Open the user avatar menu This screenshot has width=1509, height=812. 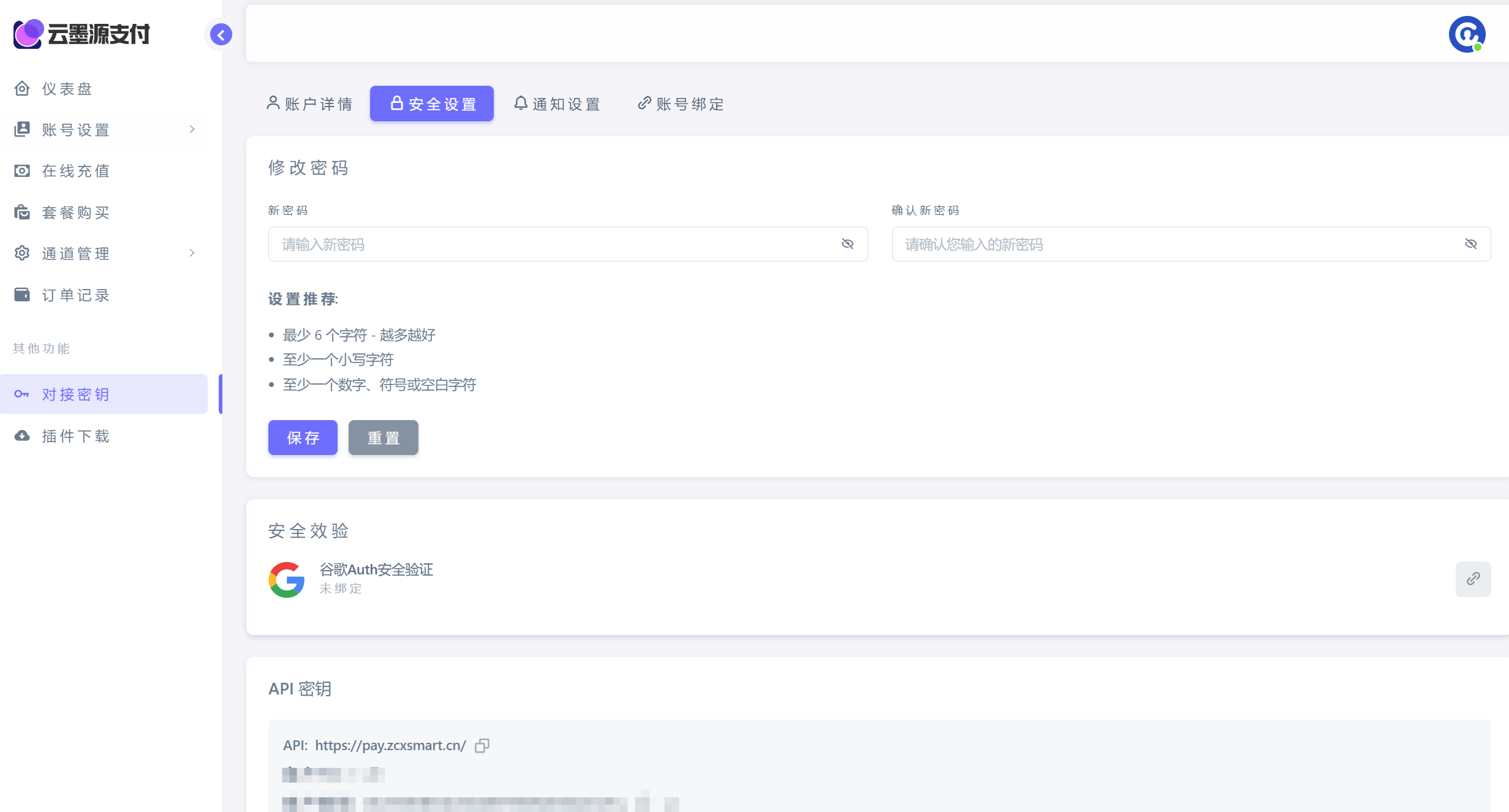click(1467, 34)
